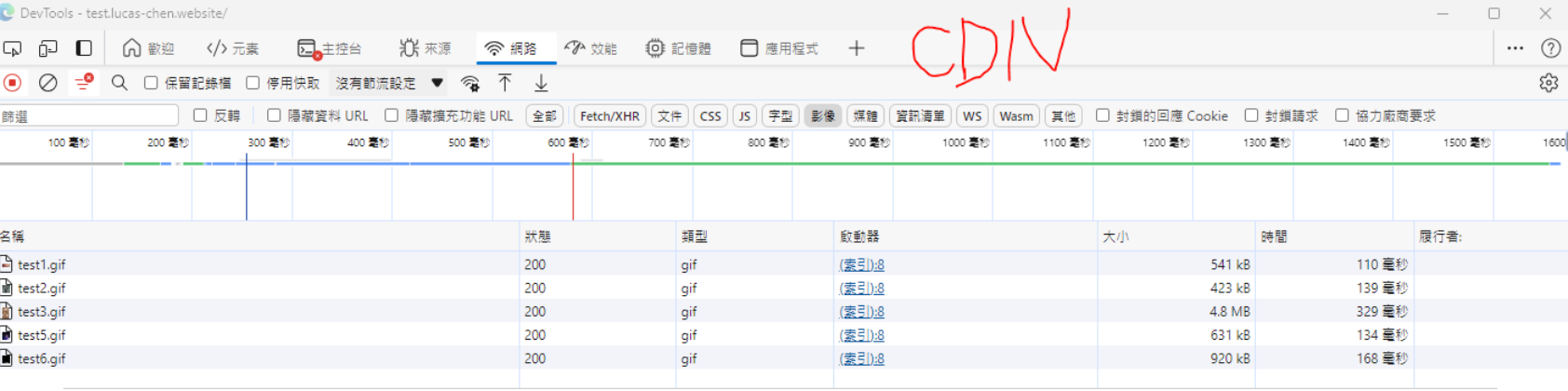
Task: Select the 網路 network tab
Action: coord(510,48)
